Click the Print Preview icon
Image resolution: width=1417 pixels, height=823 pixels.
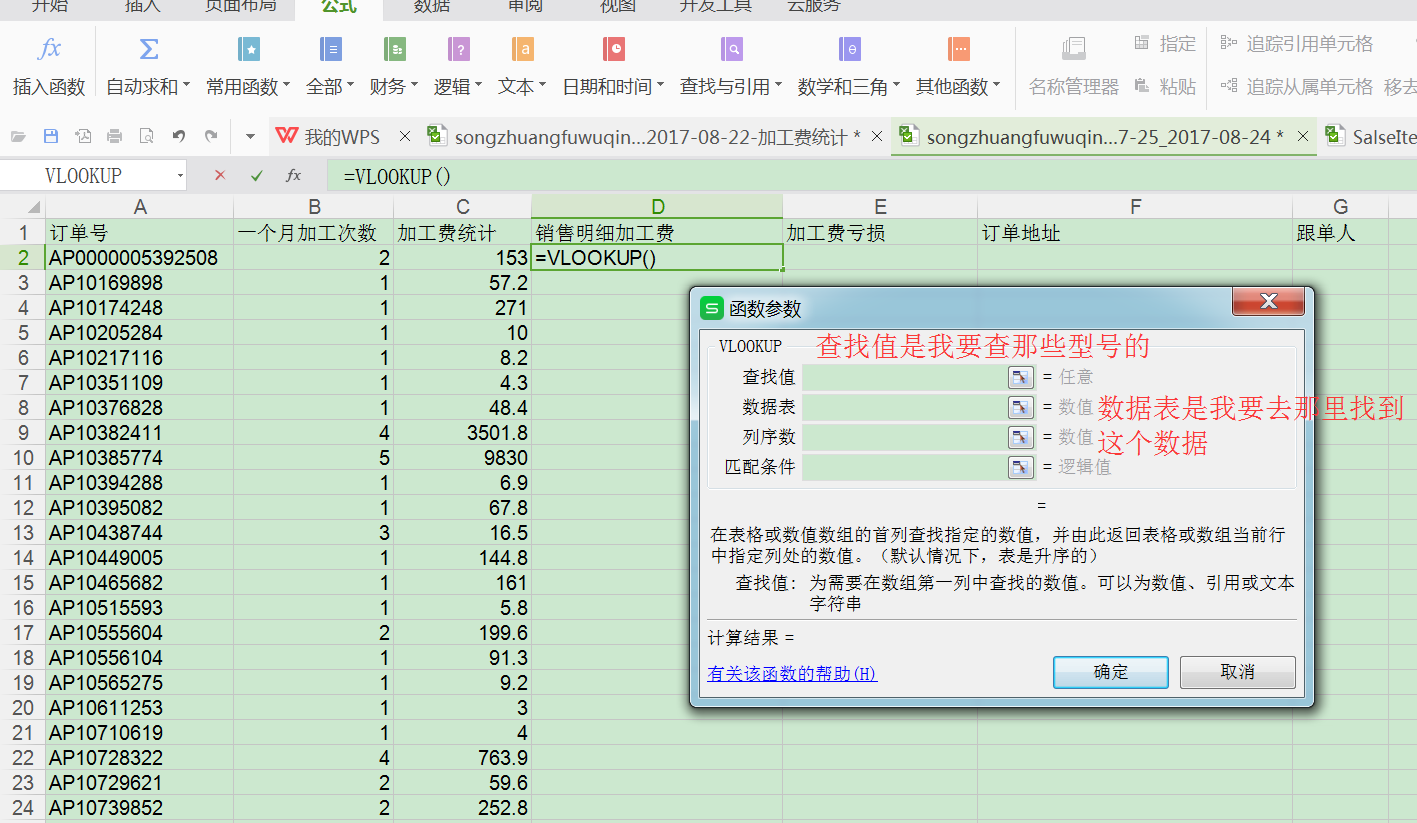tap(146, 136)
